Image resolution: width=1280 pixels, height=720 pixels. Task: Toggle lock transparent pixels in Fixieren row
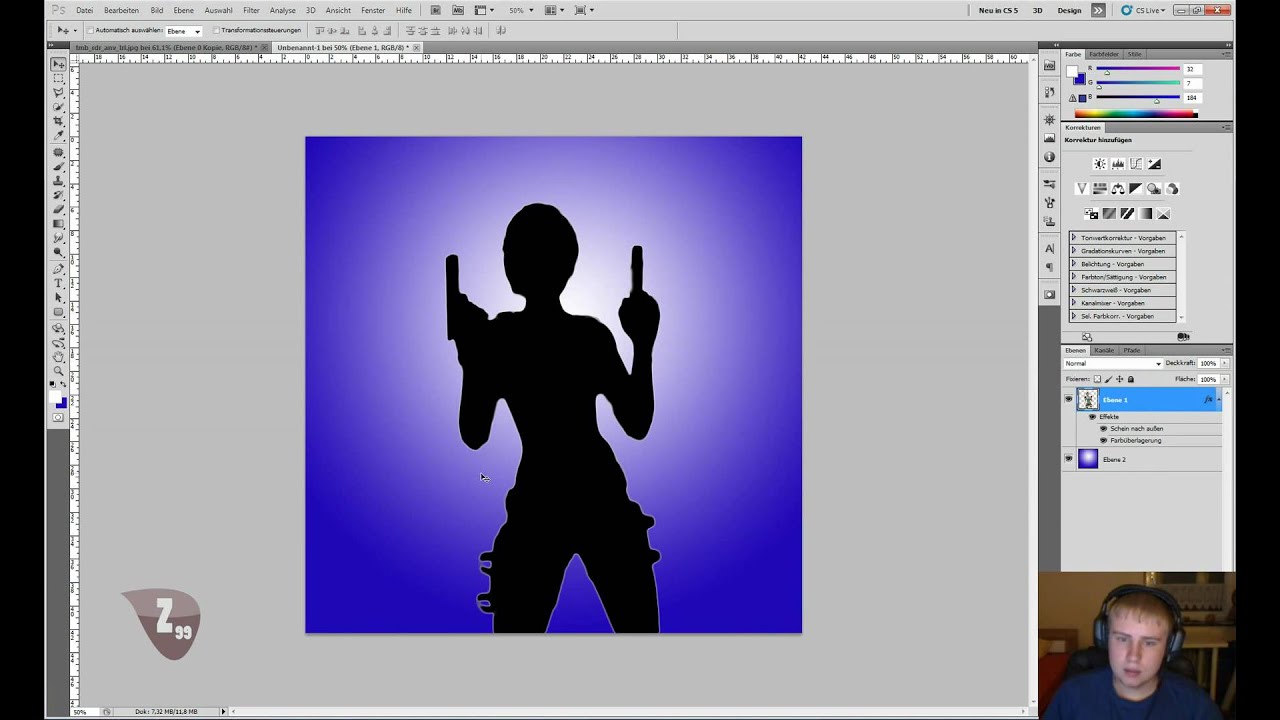pyautogui.click(x=1097, y=379)
